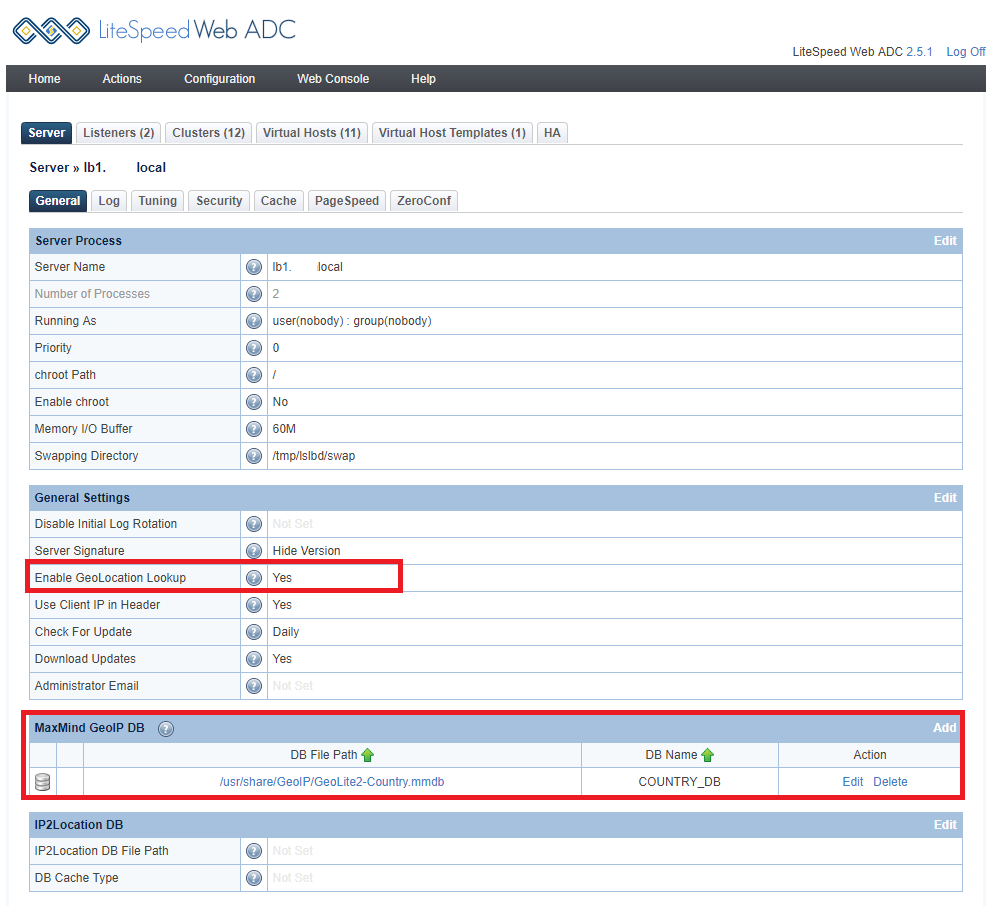
Task: Click help icon beside Server Name
Action: (x=254, y=267)
